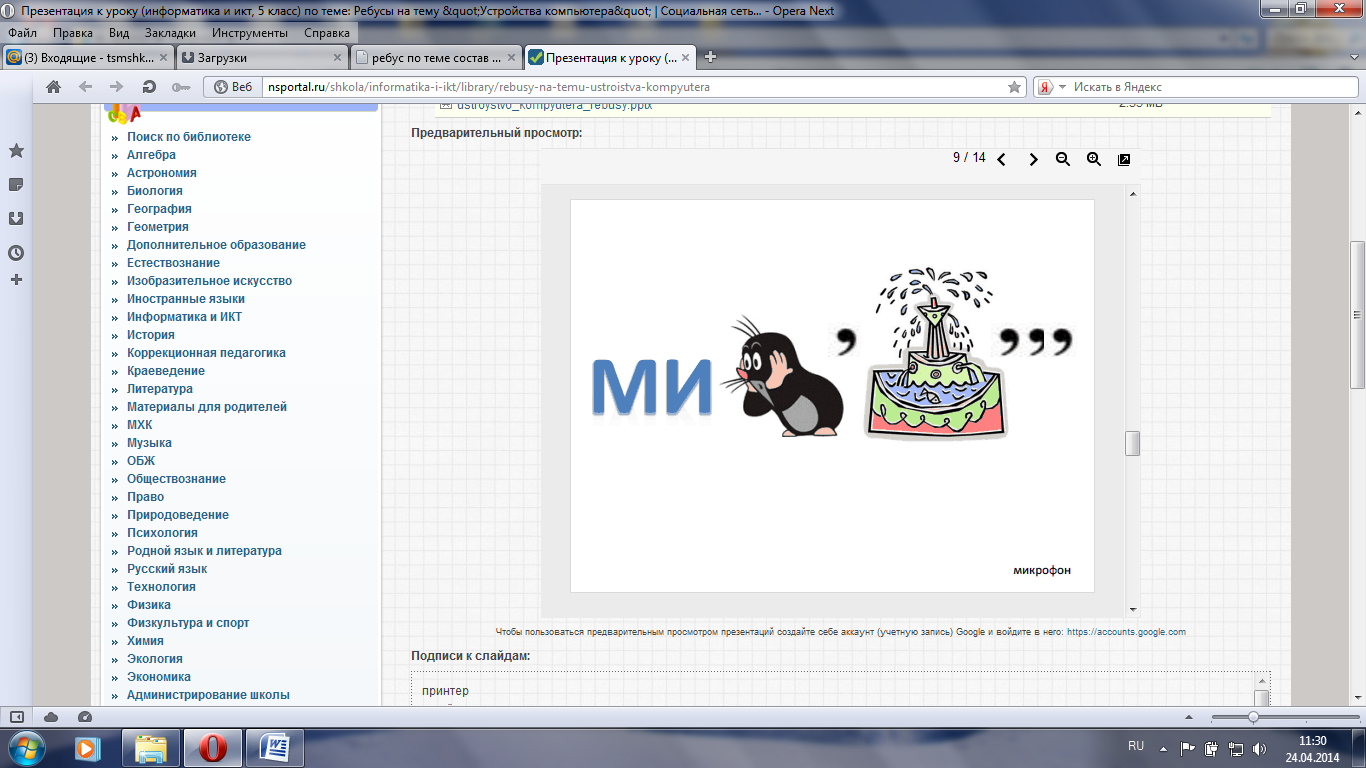1366x768 pixels.
Task: Zoom out the slide preview
Action: click(x=1063, y=159)
